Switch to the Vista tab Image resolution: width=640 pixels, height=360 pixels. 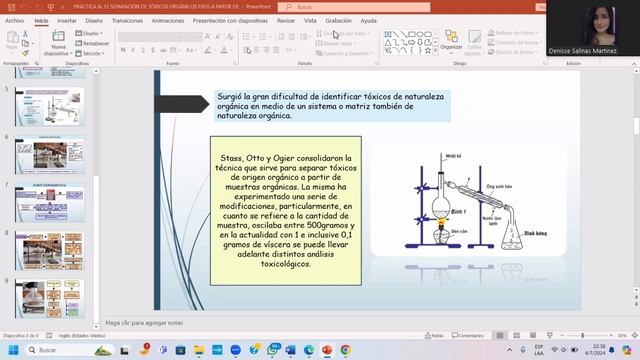point(310,20)
